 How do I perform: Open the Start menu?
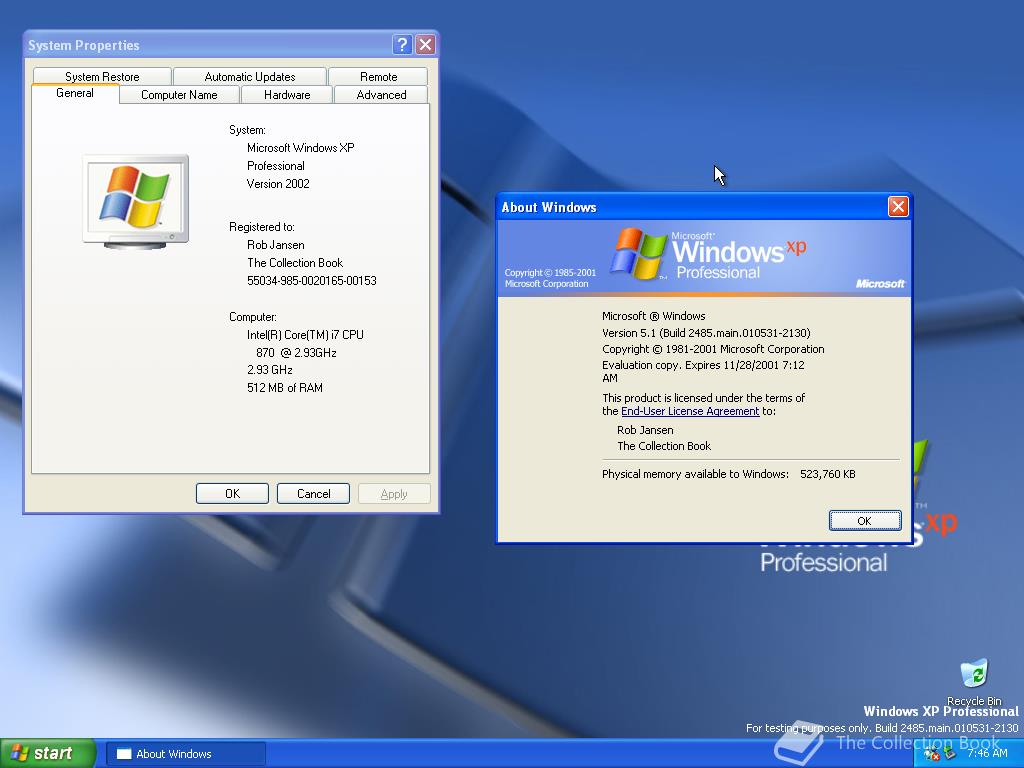coord(47,753)
